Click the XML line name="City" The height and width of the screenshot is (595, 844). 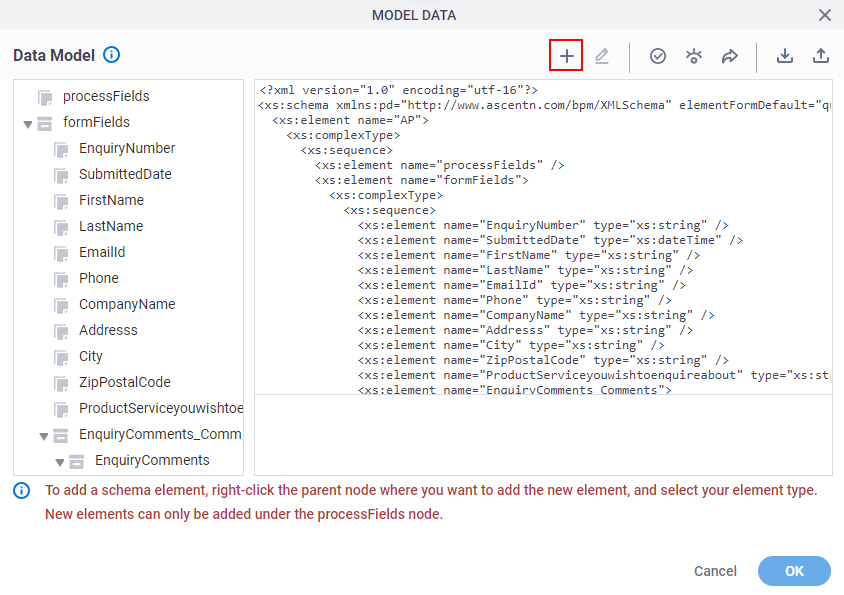tap(511, 345)
